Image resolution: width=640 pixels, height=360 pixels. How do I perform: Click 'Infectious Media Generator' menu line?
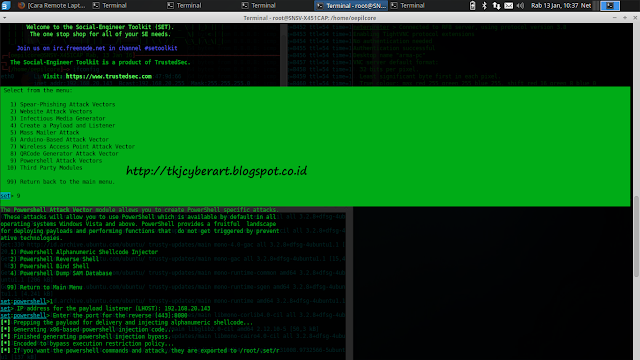pyautogui.click(x=58, y=118)
